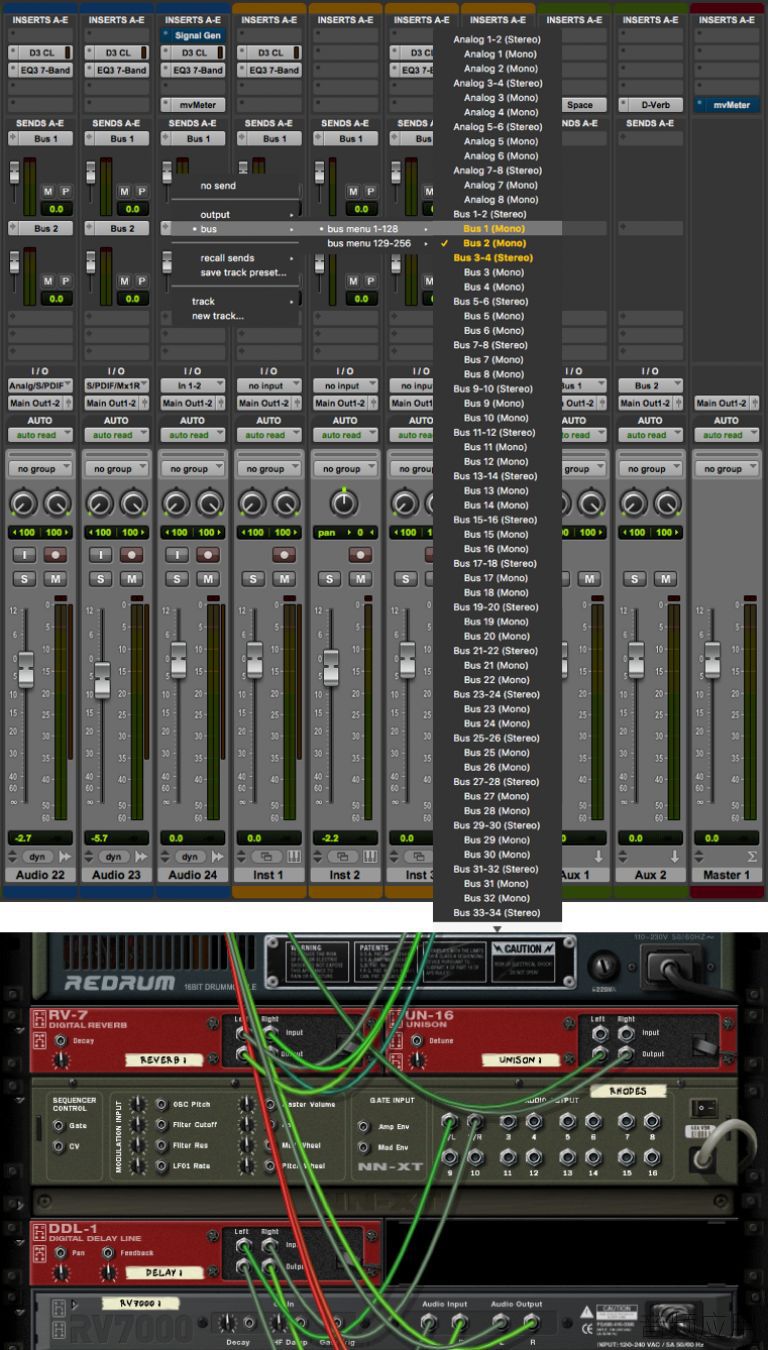Open the EQ3 7-Band insert on Audio 23
Image resolution: width=768 pixels, height=1350 pixels.
coord(117,70)
